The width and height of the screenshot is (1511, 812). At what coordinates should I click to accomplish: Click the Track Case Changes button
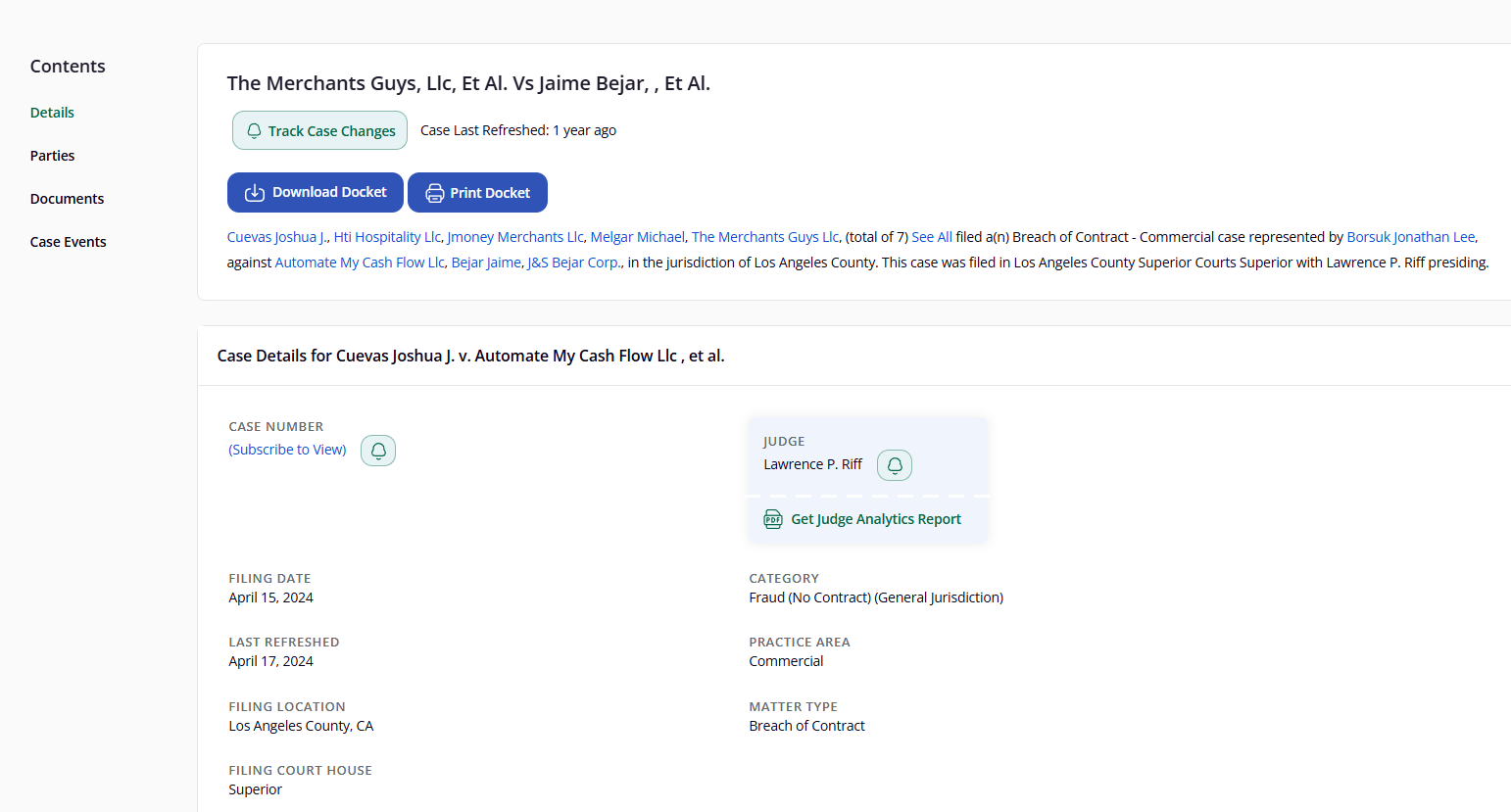pyautogui.click(x=319, y=130)
